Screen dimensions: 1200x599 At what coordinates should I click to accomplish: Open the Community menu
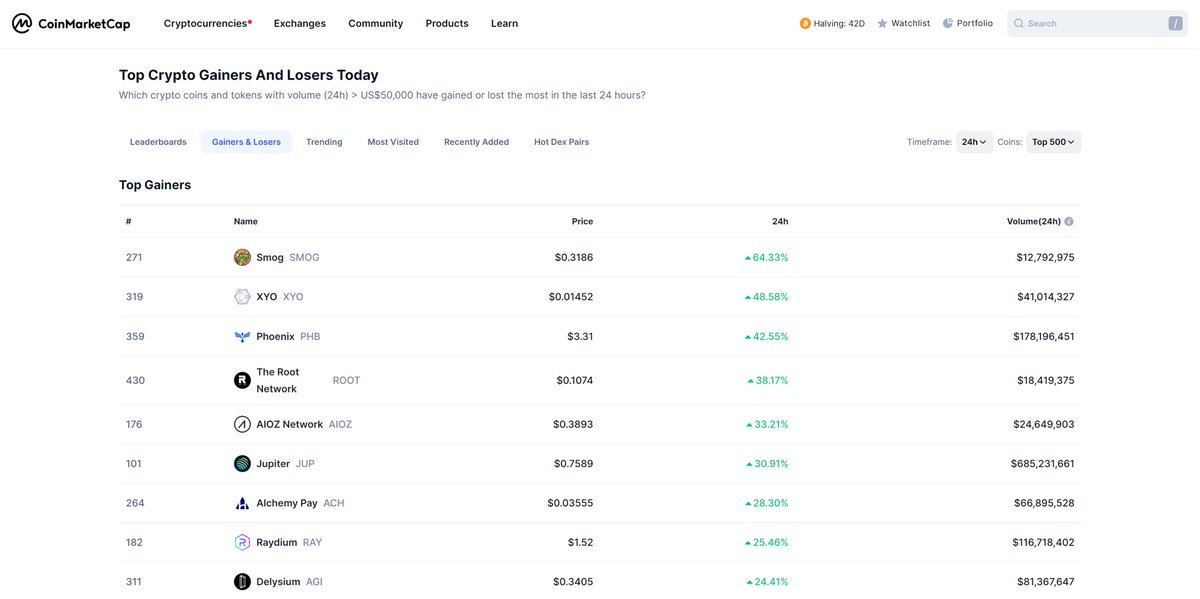376,23
